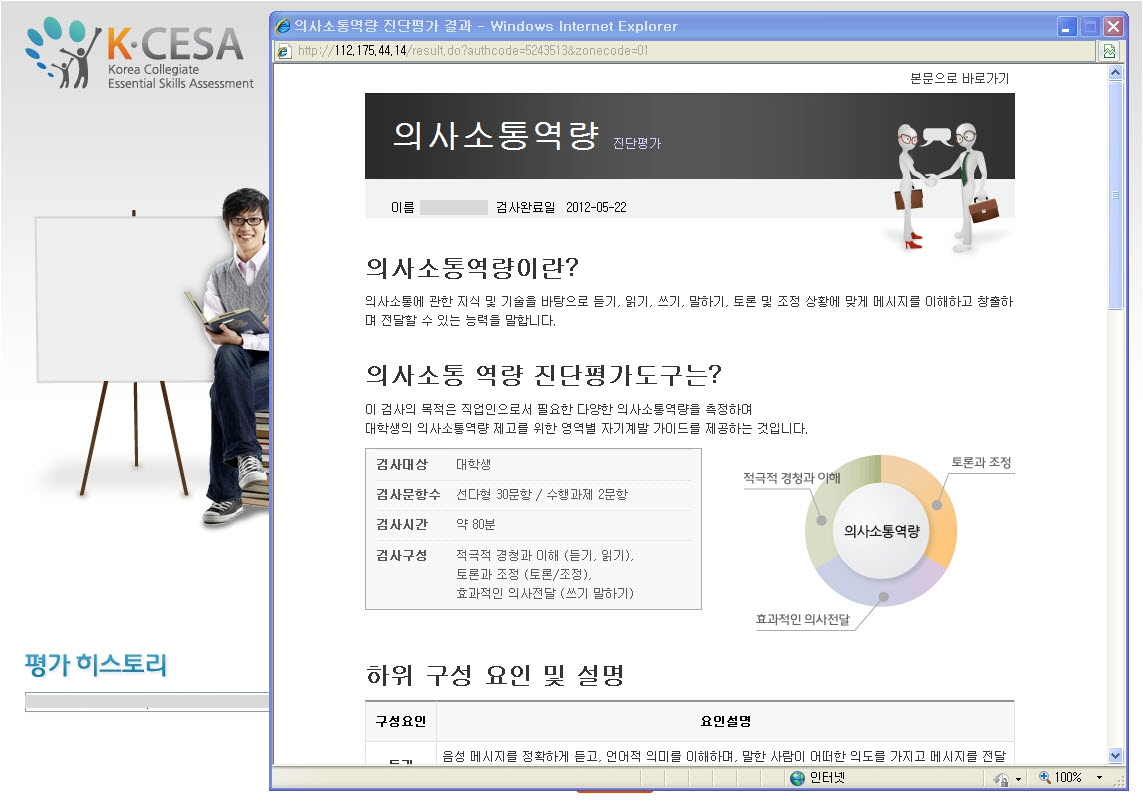Open the protected mode dropdown arrow

[1018, 779]
